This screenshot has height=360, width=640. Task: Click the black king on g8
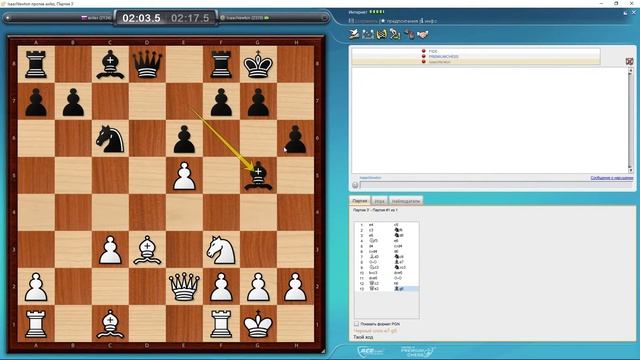258,64
